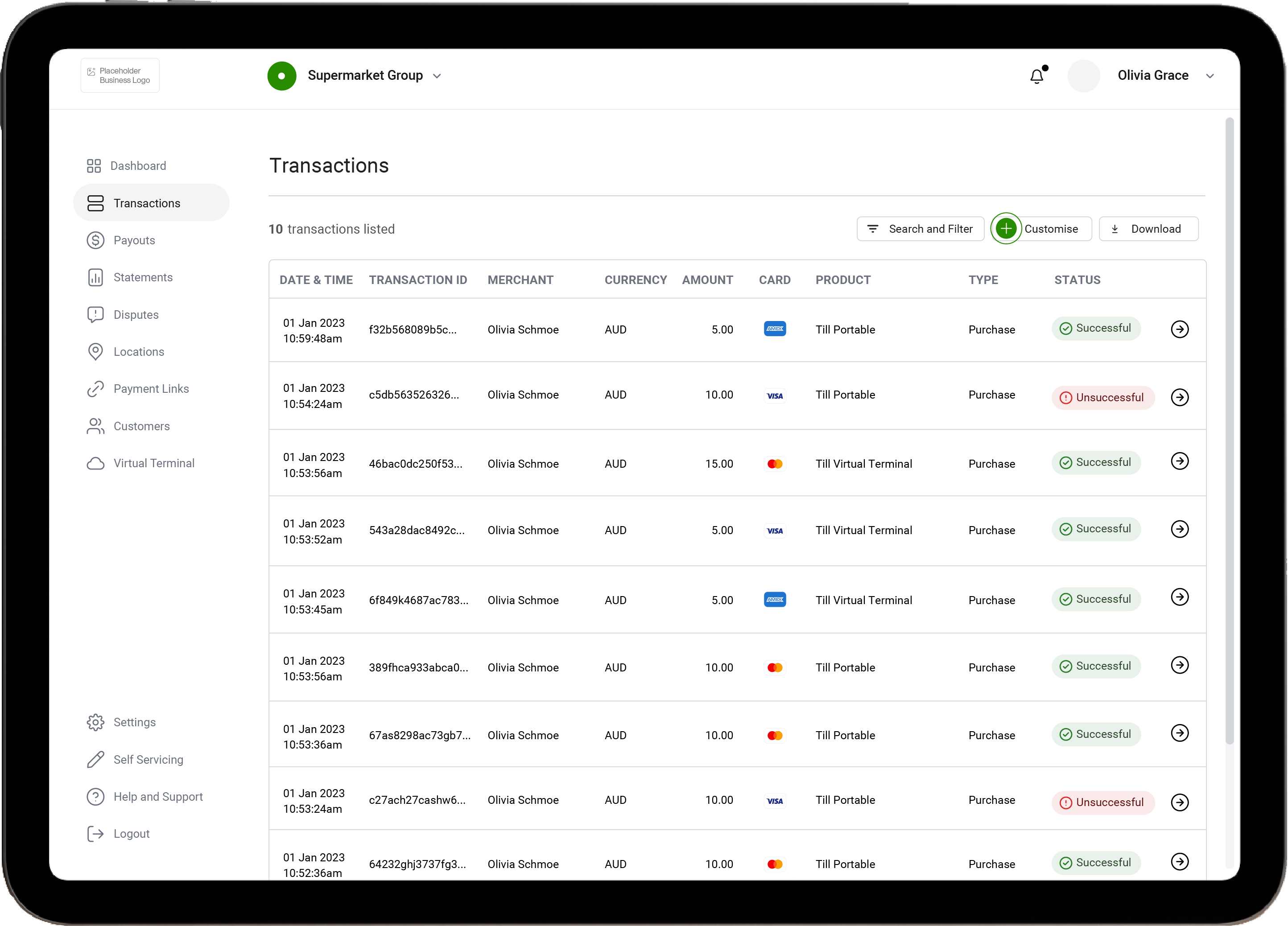
Task: Select Transactions in the sidebar
Action: 152,203
